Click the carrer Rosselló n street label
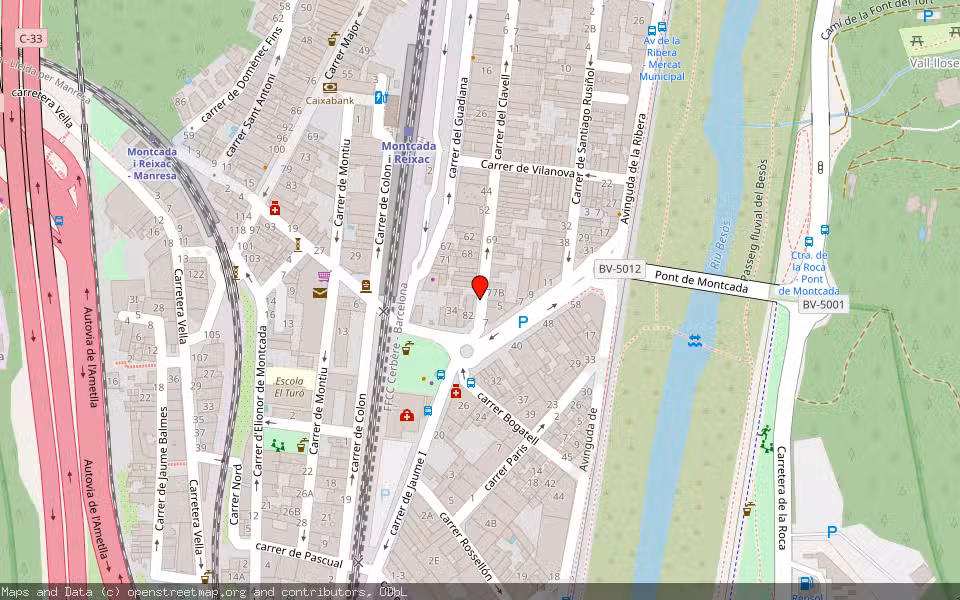Image resolution: width=960 pixels, height=600 pixels. (x=467, y=545)
